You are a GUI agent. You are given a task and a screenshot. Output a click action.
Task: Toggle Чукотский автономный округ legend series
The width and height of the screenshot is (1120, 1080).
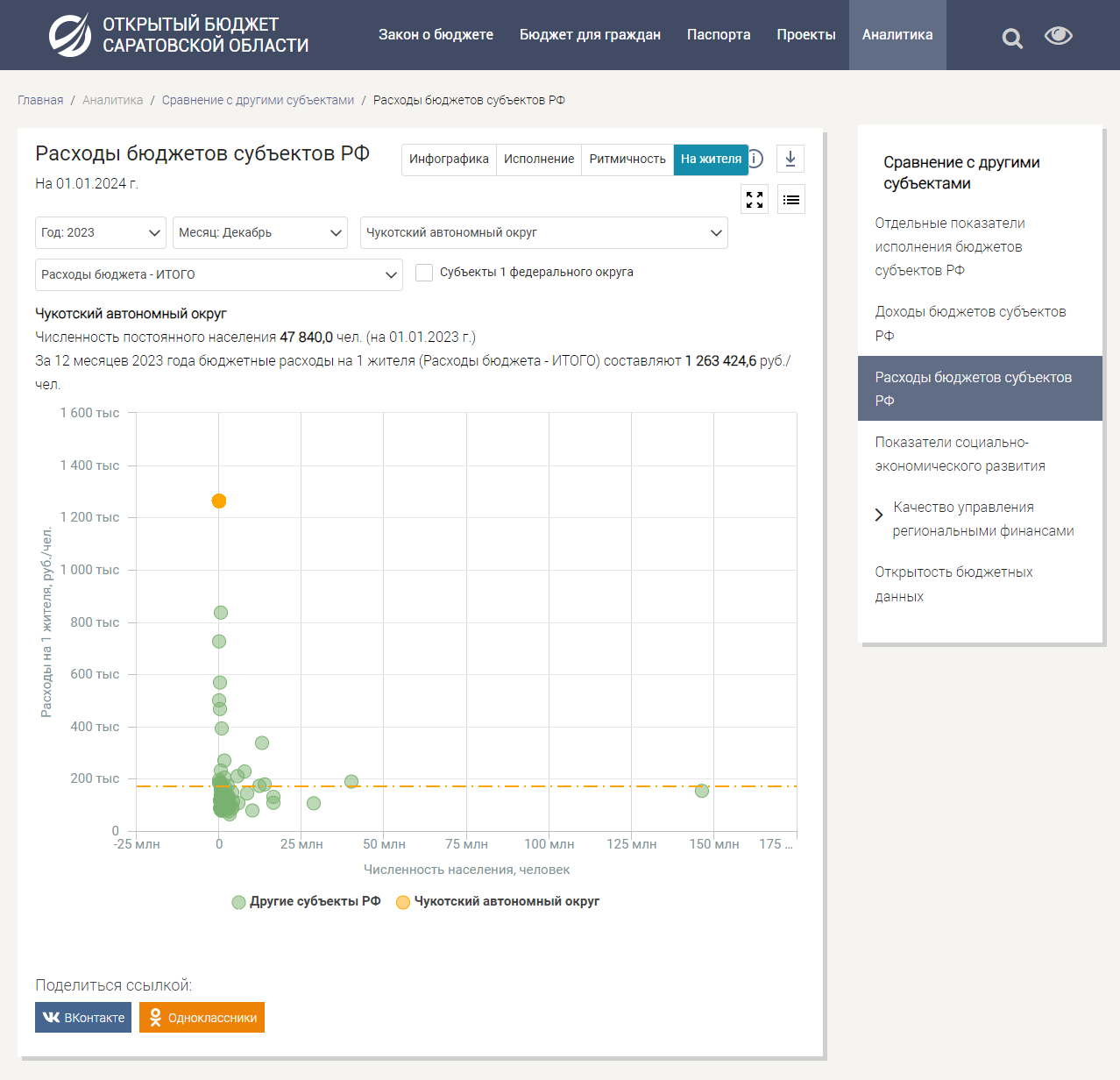click(x=498, y=902)
